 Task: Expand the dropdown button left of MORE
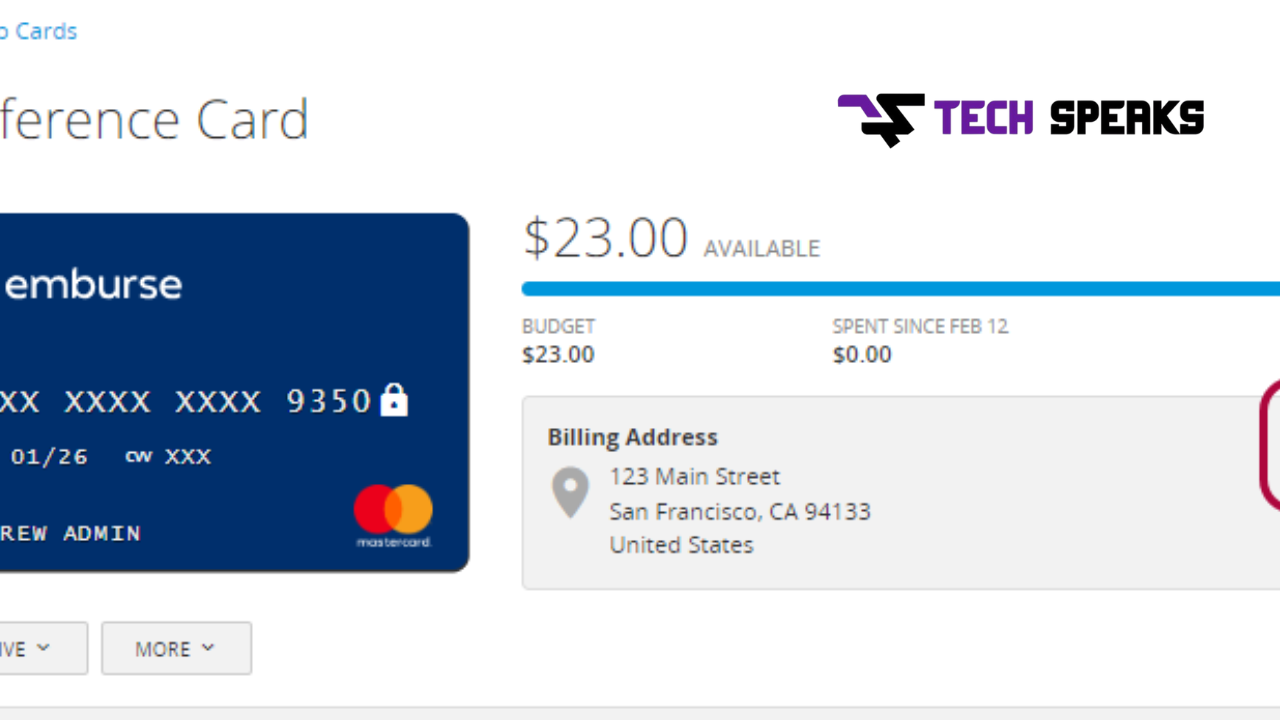coord(43,648)
